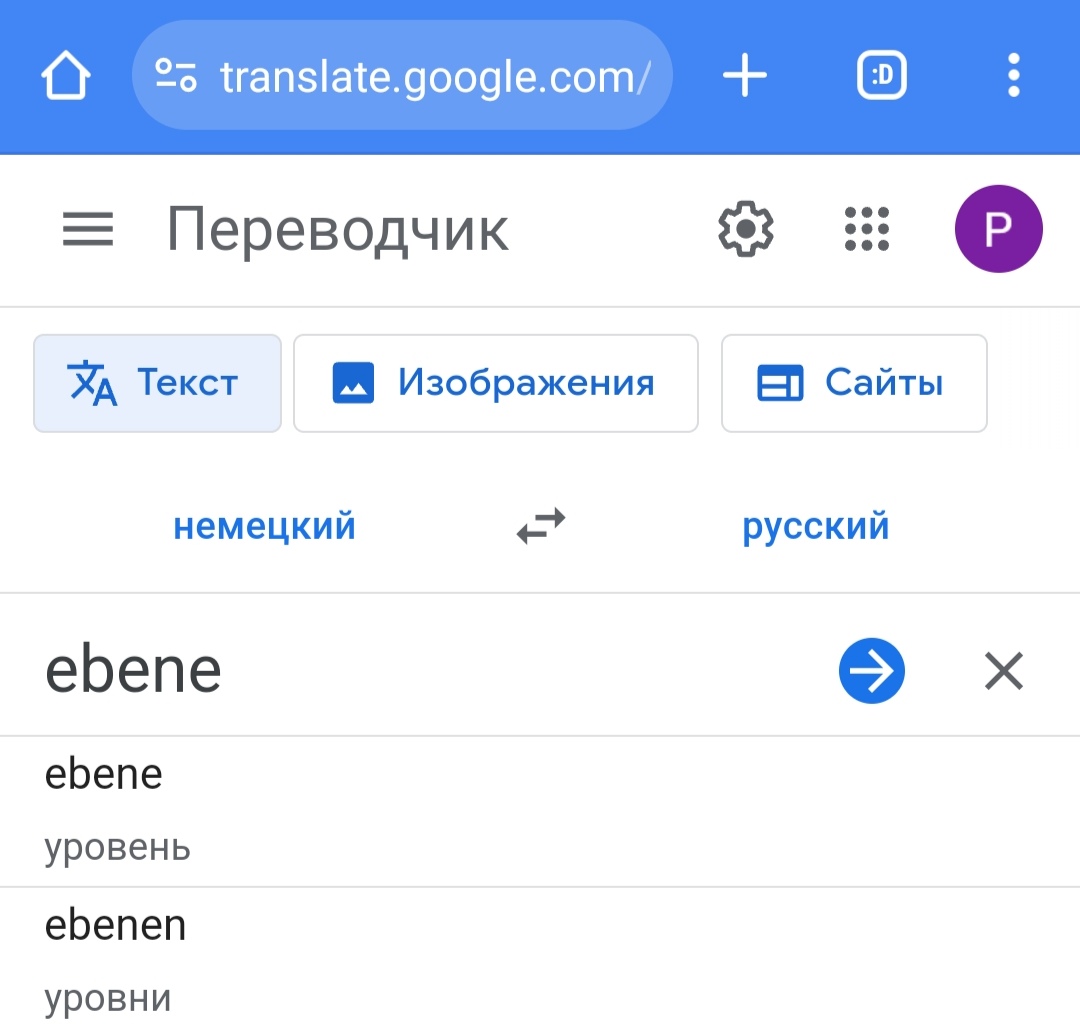Open the немецкий source language selector
Image resolution: width=1080 pixels, height=1028 pixels.
pyautogui.click(x=264, y=525)
